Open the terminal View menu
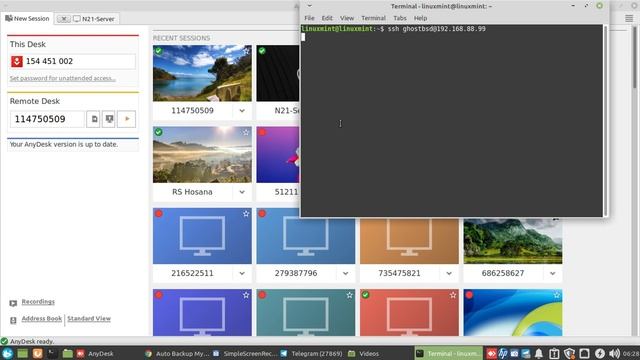 click(x=347, y=18)
